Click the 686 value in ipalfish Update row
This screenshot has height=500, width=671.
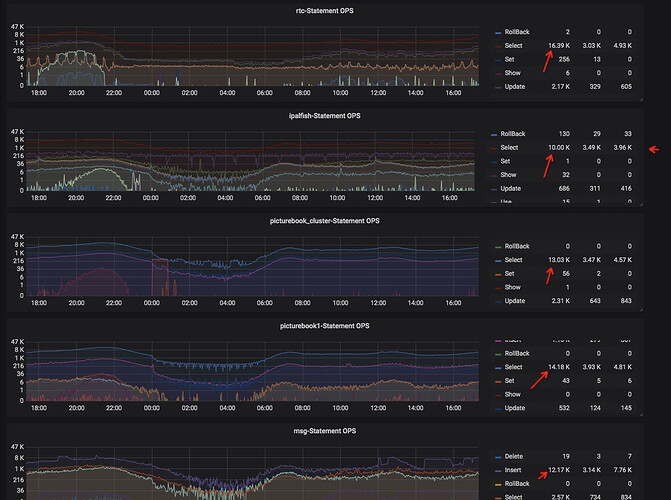click(x=564, y=188)
